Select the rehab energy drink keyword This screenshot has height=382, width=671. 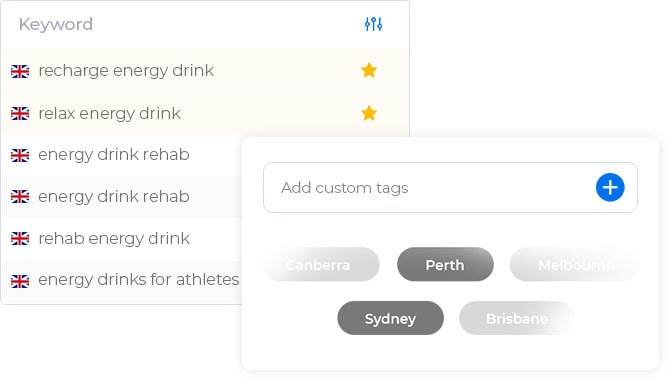point(114,238)
